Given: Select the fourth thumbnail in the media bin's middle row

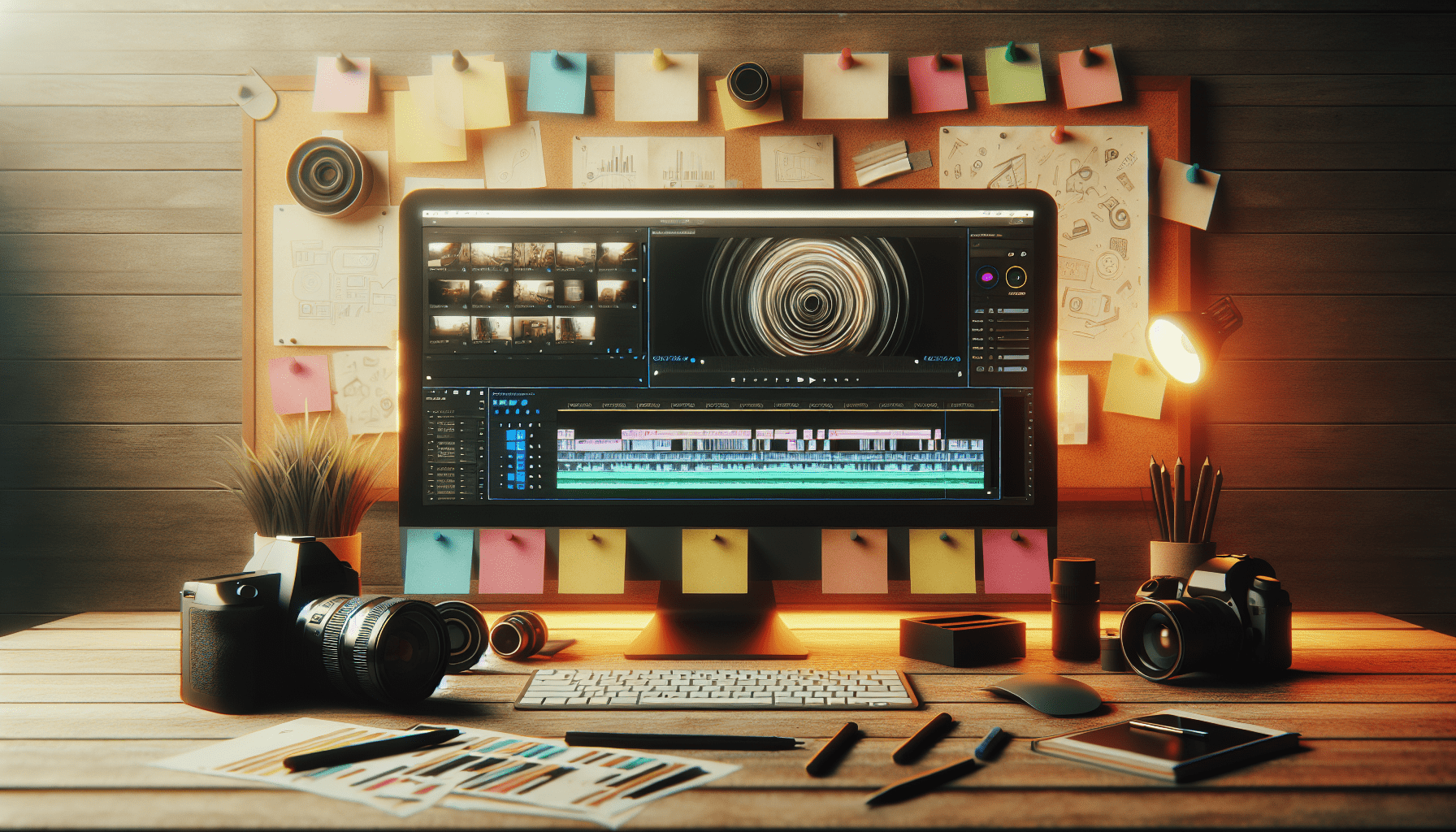Looking at the screenshot, I should (x=575, y=292).
